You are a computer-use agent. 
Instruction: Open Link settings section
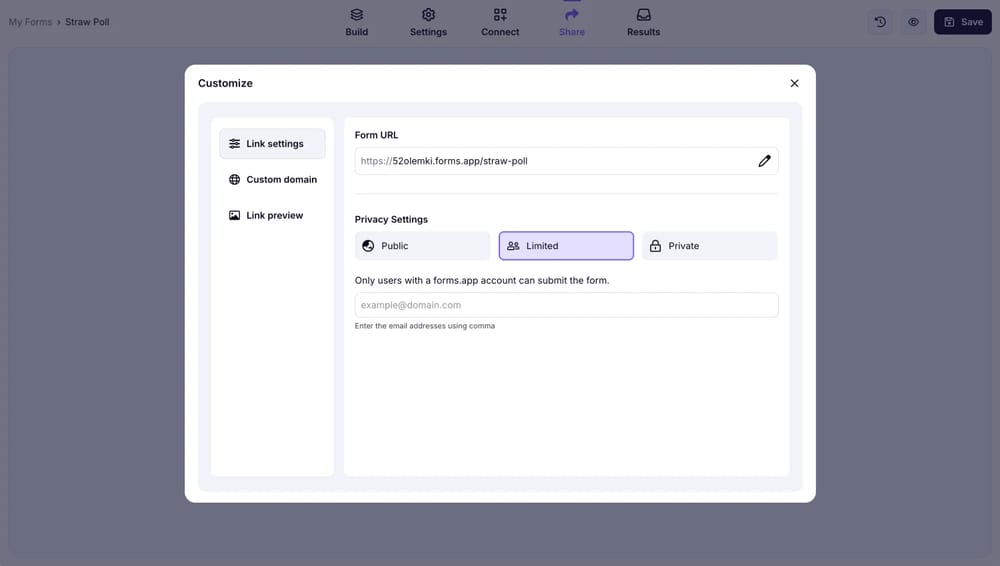pos(272,144)
